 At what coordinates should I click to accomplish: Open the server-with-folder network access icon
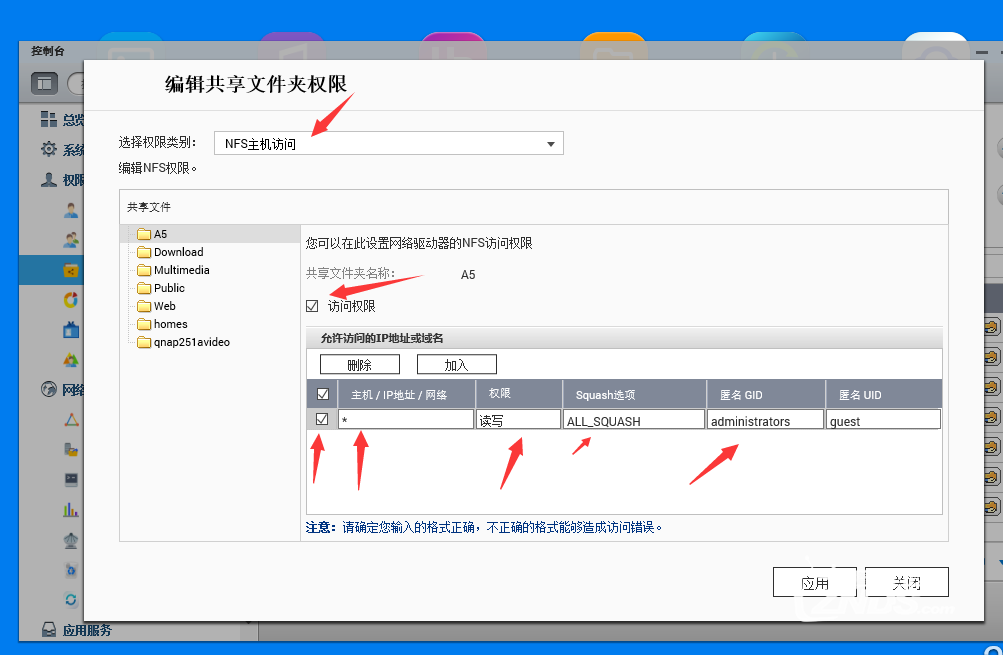coord(71,449)
